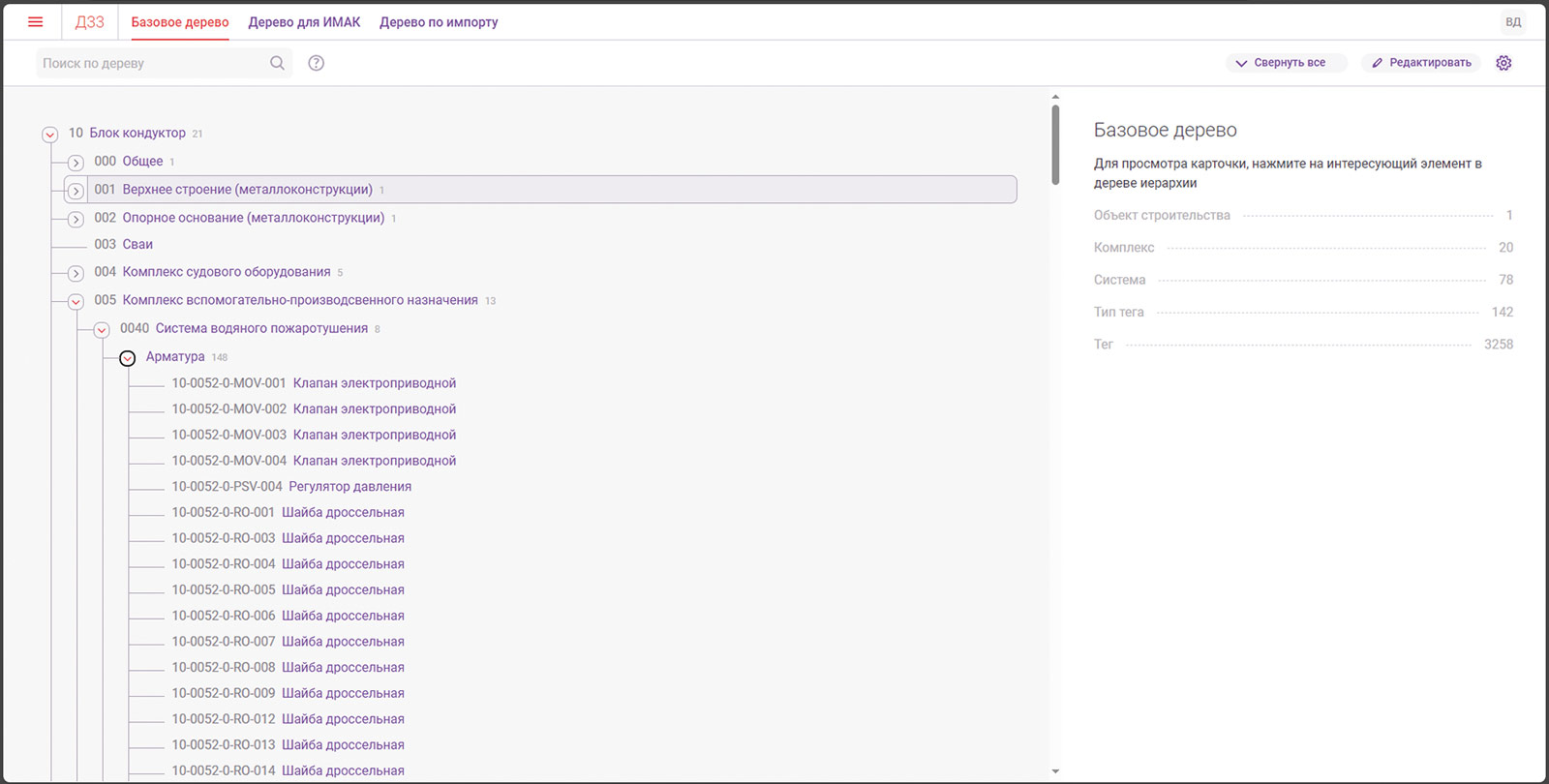This screenshot has height=784, width=1549.
Task: Open tag 10-0052-0-RO-014 Шайба дроссельная
Action: (x=288, y=770)
